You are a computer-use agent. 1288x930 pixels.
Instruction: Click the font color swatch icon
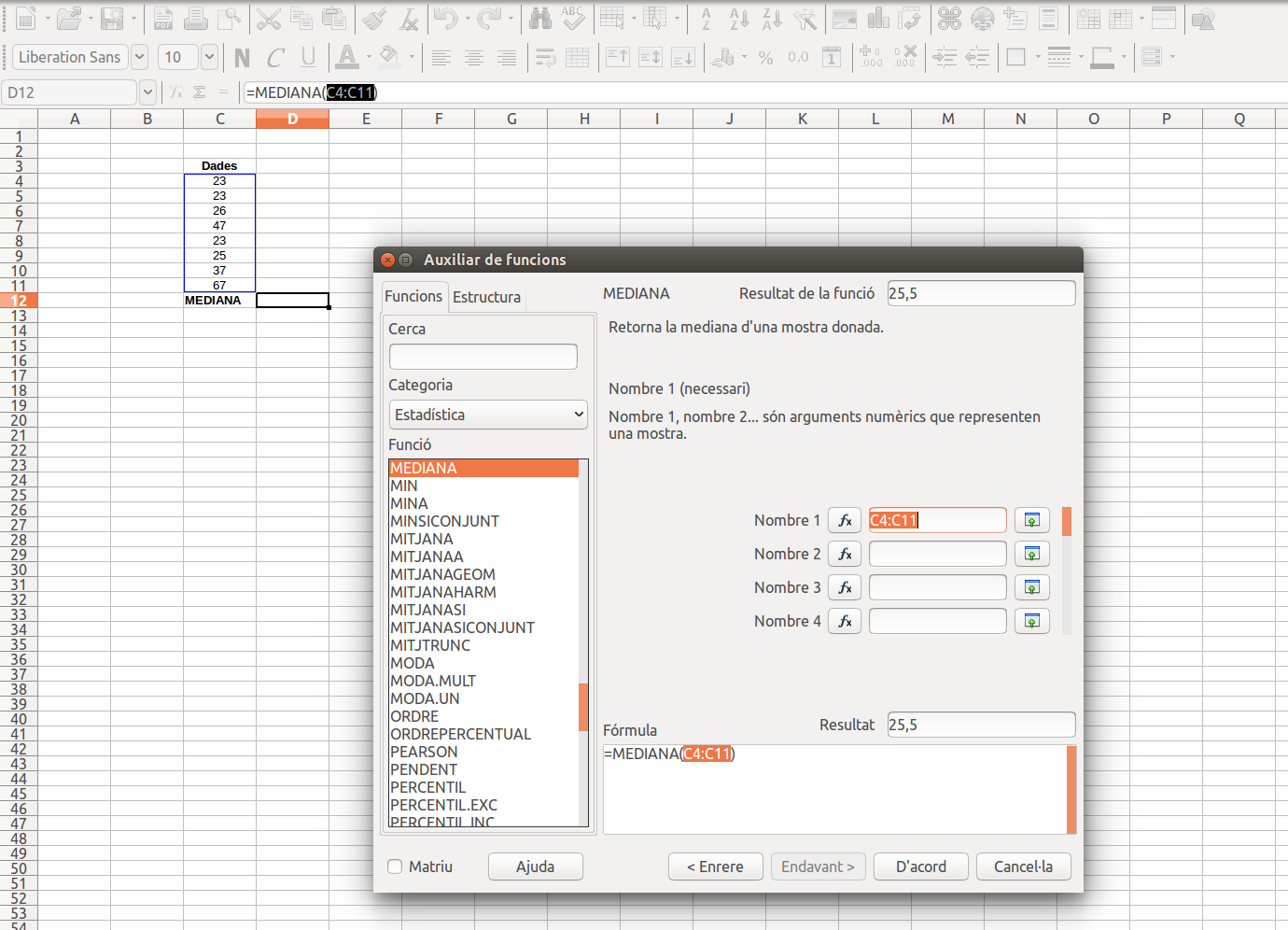(347, 58)
